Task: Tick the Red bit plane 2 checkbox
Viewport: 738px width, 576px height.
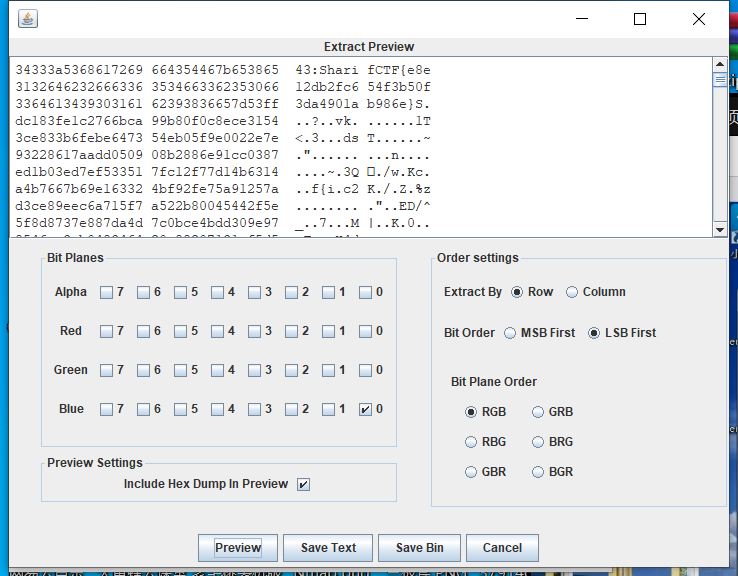Action: coord(291,332)
